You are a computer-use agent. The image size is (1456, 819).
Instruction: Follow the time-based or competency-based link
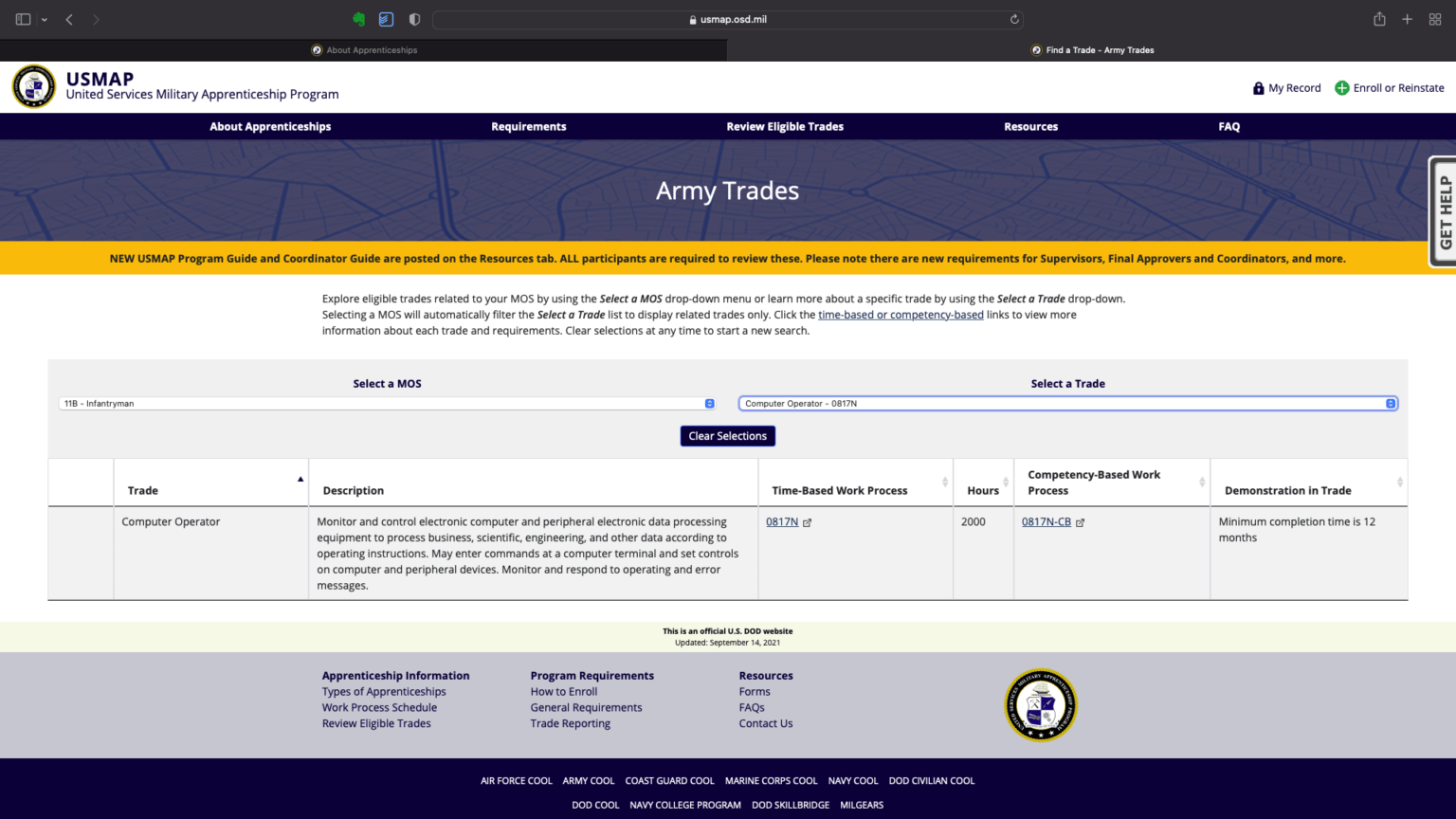901,314
